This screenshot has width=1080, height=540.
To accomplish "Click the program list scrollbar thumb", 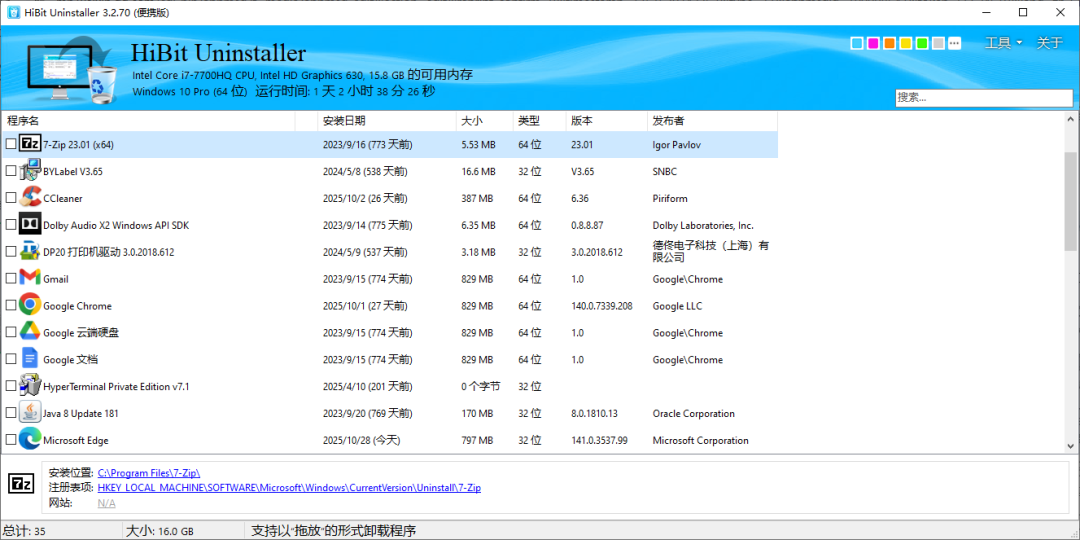I will [x=1071, y=201].
